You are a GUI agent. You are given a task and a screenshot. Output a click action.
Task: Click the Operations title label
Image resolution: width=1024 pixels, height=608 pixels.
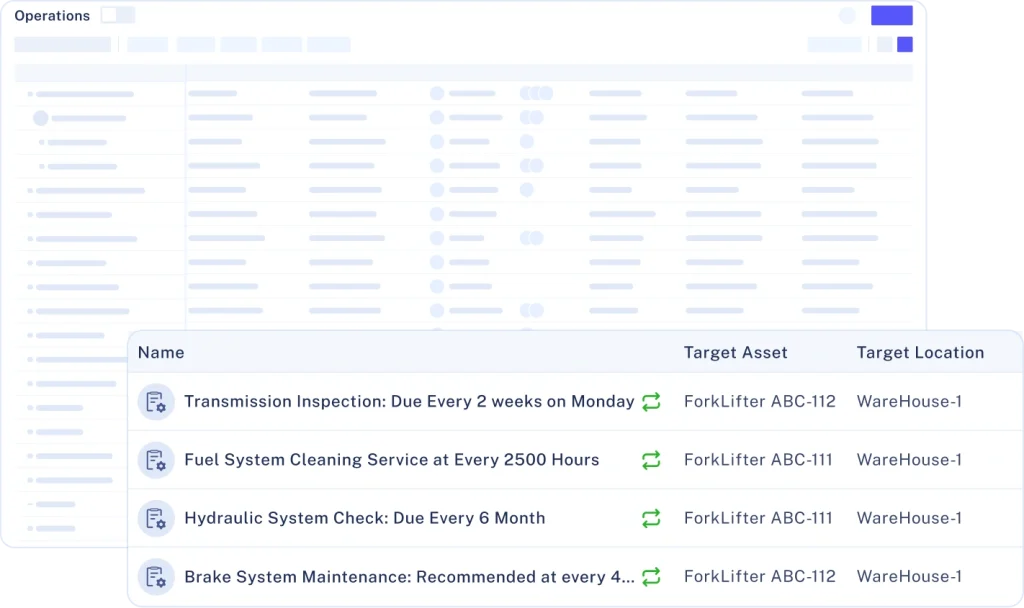(x=52, y=16)
